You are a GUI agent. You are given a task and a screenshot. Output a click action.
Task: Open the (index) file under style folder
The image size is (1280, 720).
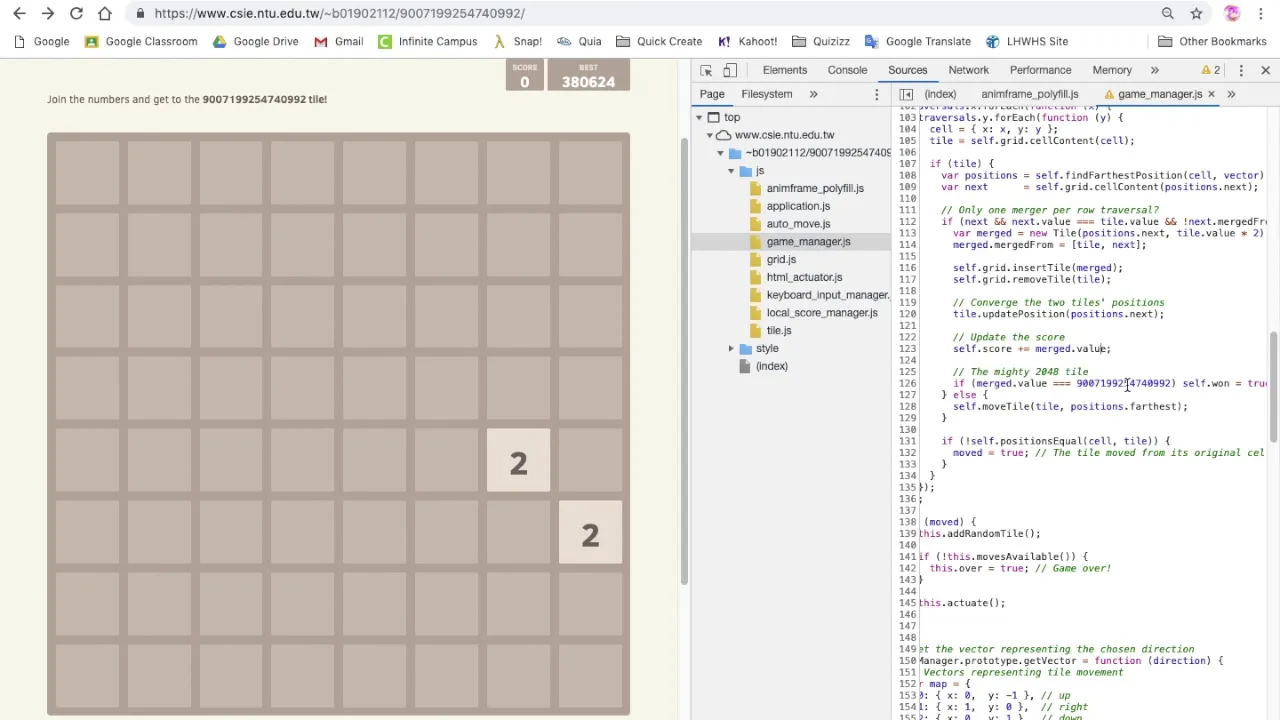coord(771,366)
